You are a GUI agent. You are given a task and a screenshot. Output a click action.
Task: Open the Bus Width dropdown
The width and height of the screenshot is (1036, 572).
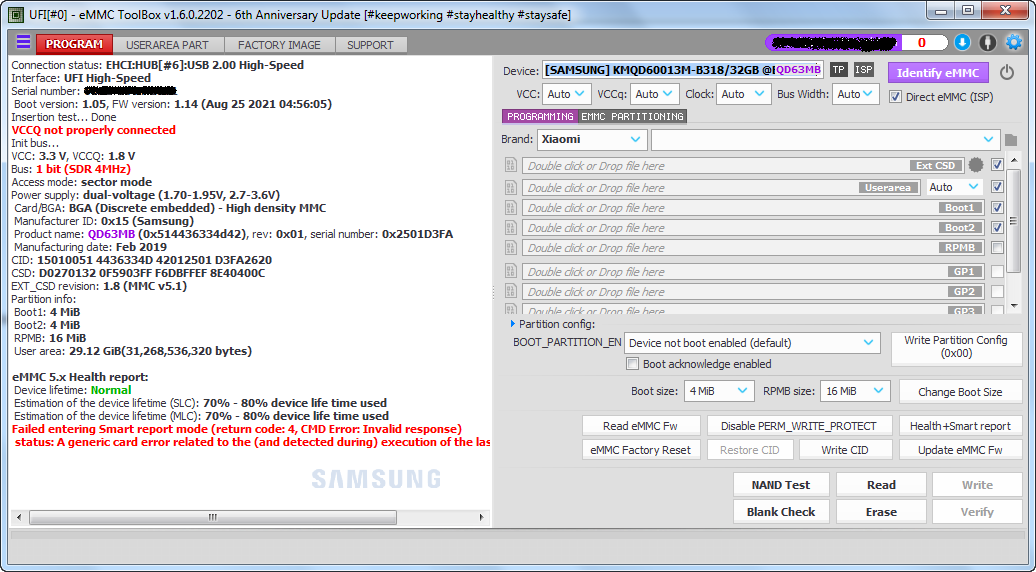click(856, 94)
